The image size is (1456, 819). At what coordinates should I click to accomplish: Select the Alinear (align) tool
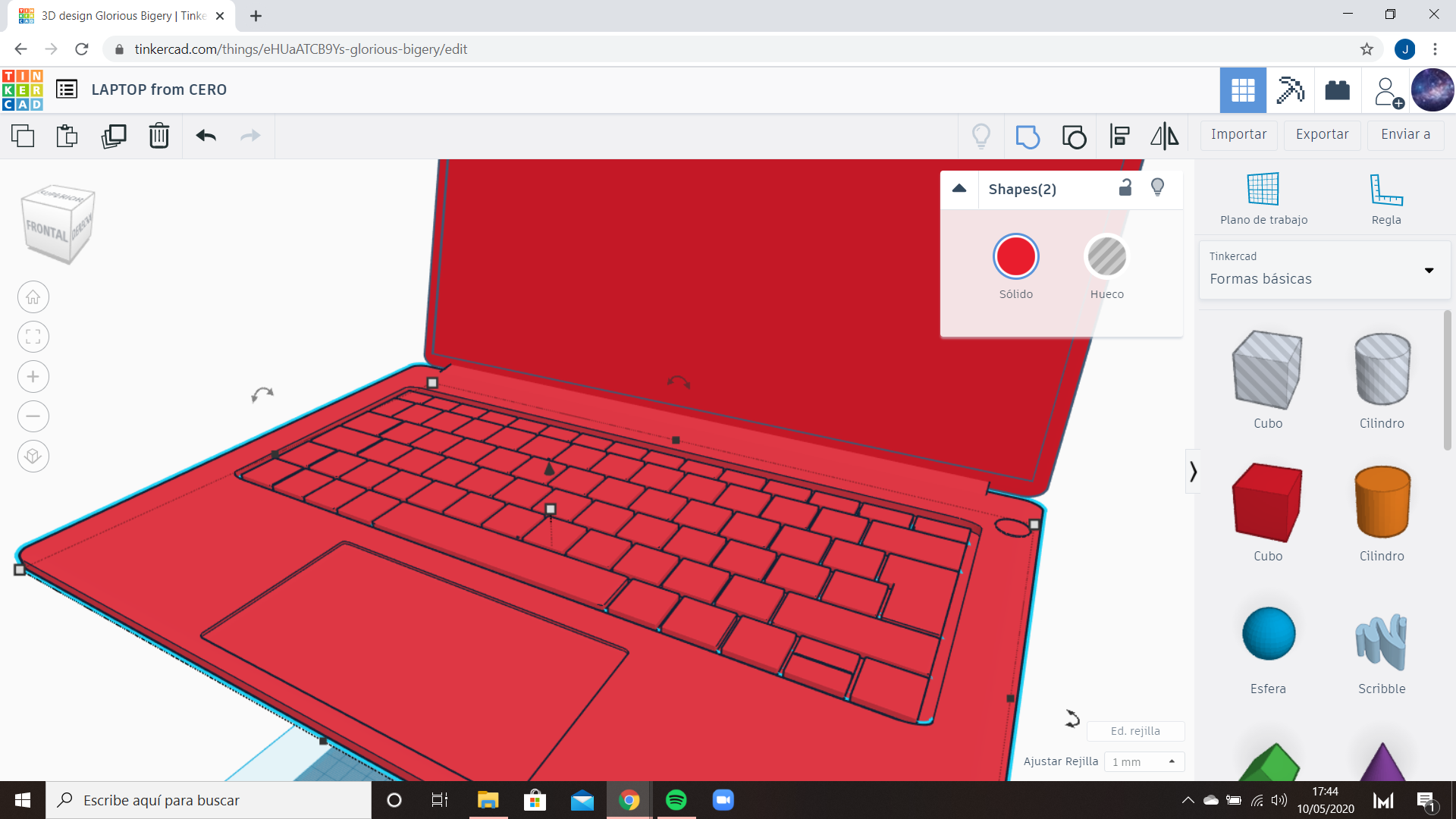coord(1119,136)
